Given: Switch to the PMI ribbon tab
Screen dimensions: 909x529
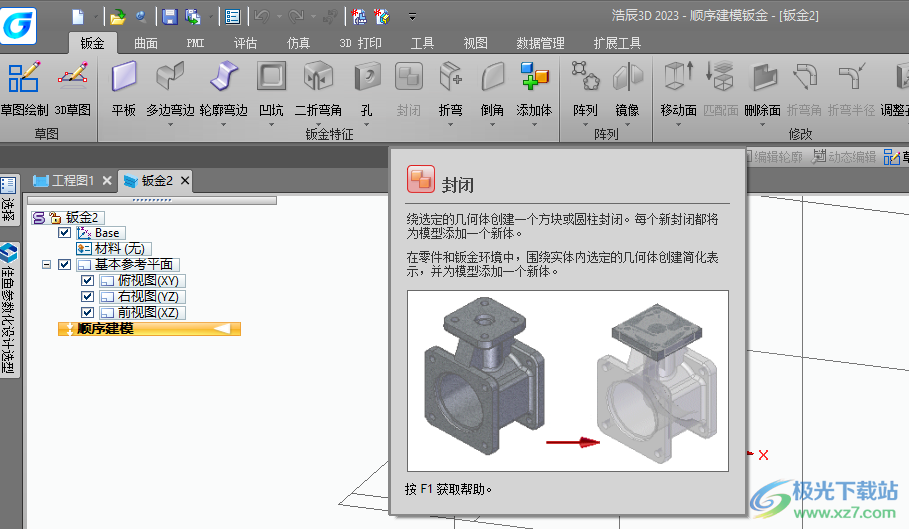Looking at the screenshot, I should tap(195, 43).
